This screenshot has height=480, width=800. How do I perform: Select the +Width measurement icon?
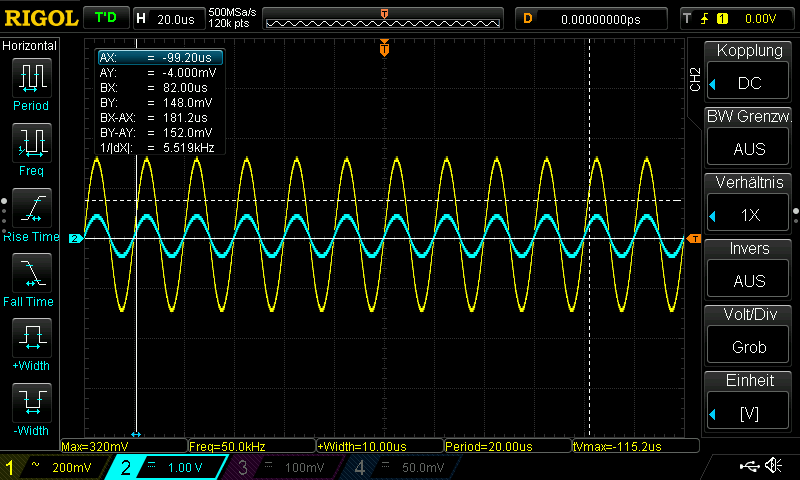[x=31, y=338]
